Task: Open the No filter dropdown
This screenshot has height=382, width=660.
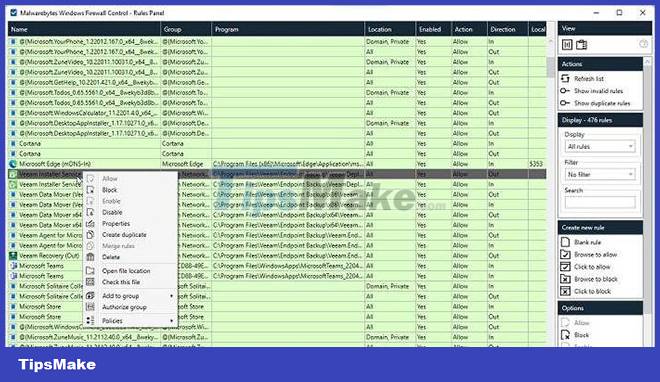Action: pyautogui.click(x=600, y=174)
